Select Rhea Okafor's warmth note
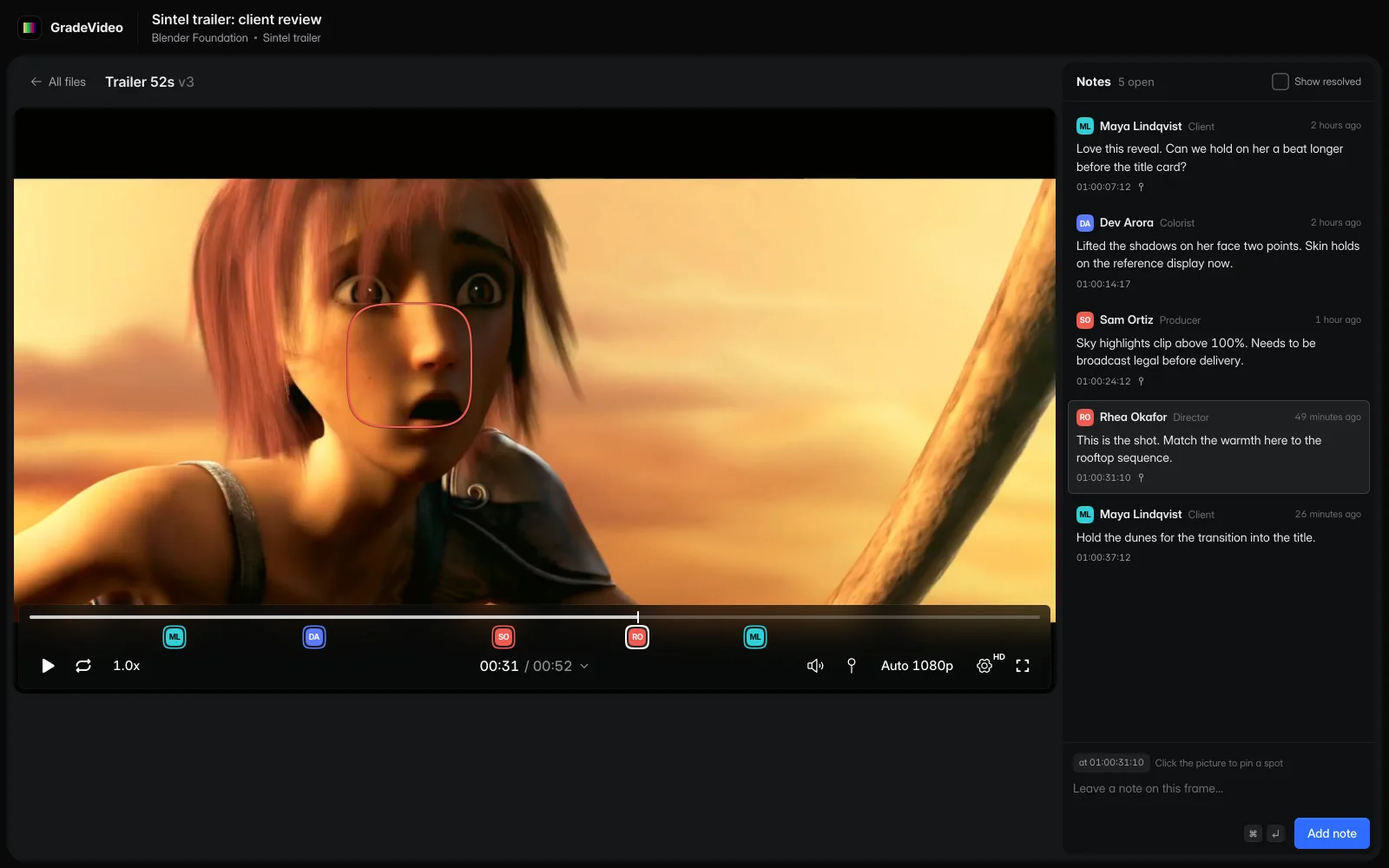1389x868 pixels. click(1219, 447)
